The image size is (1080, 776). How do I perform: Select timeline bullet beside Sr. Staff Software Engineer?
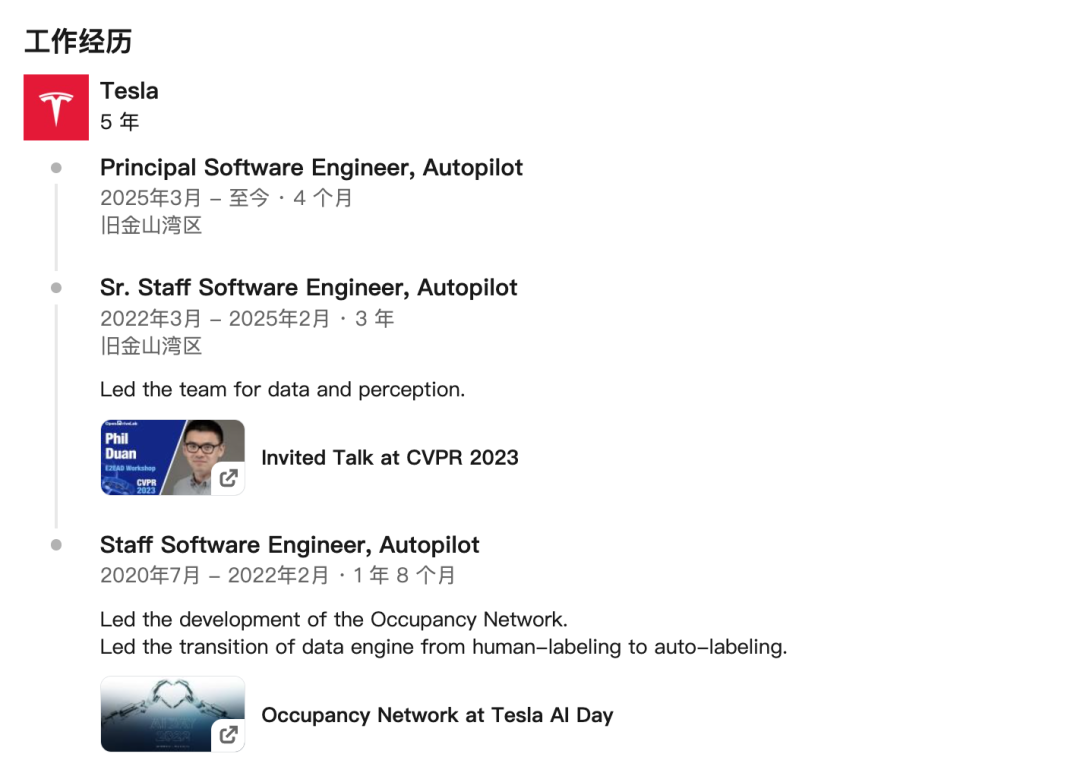coord(56,288)
